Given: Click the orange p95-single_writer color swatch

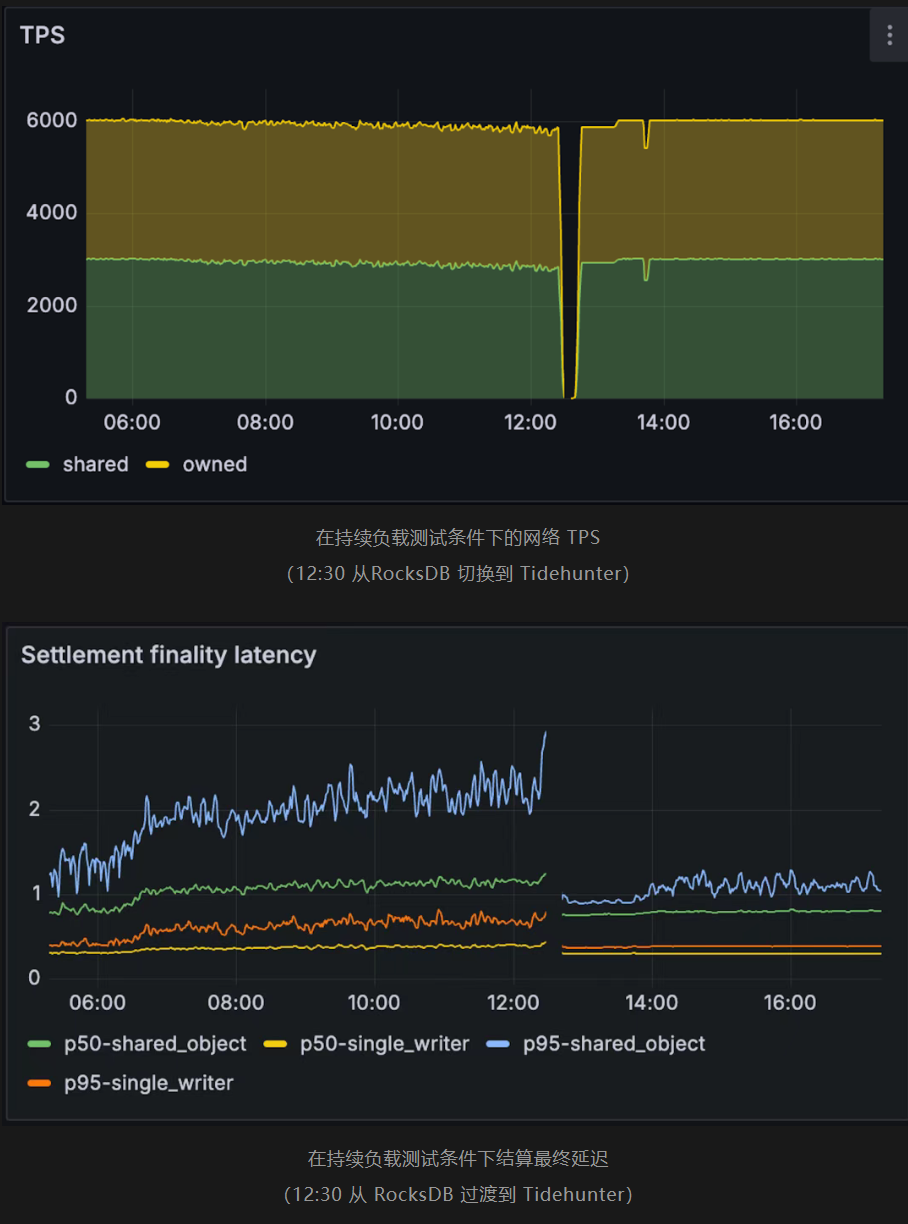Looking at the screenshot, I should point(38,1083).
